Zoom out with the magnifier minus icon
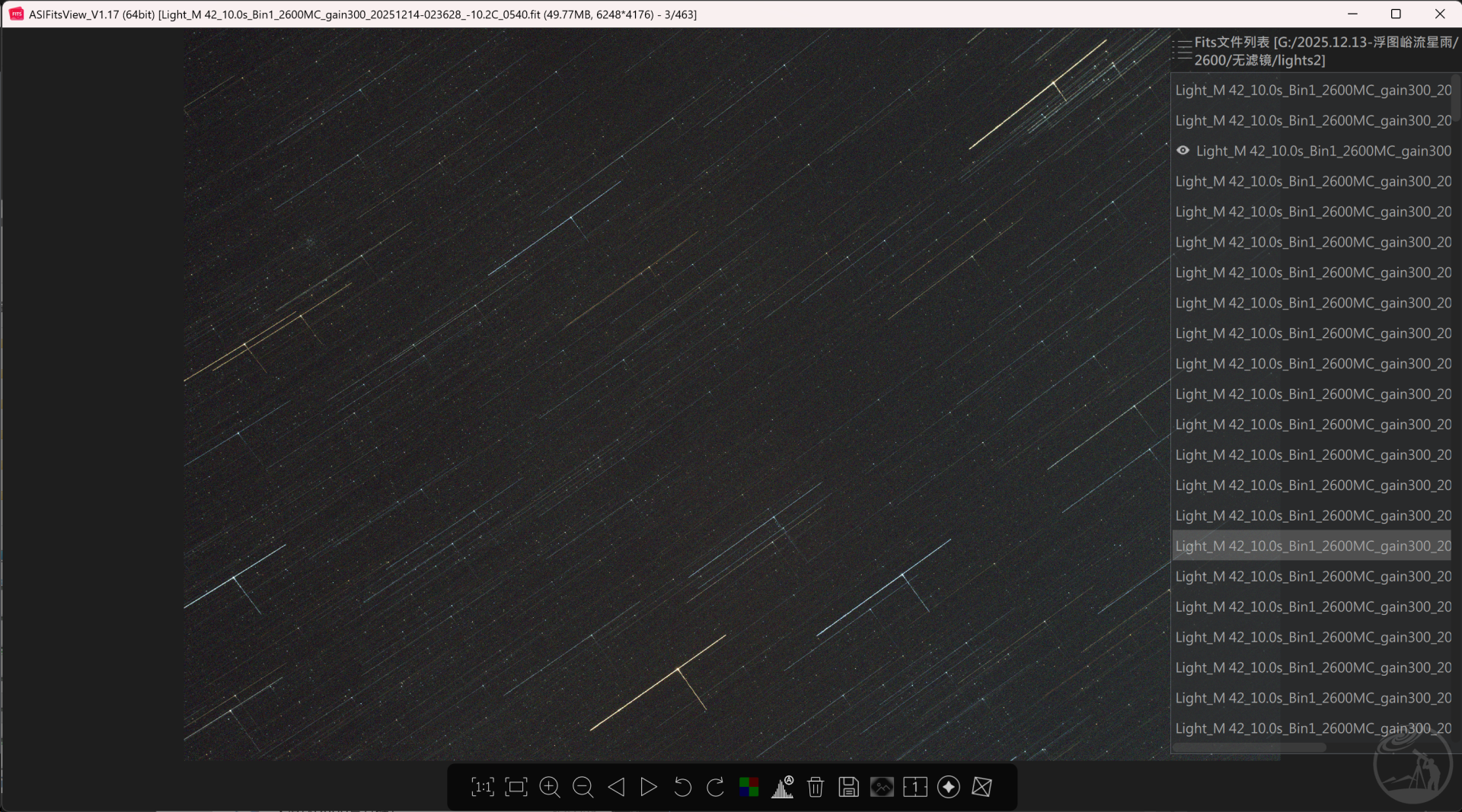Viewport: 1462px width, 812px height. click(x=583, y=787)
